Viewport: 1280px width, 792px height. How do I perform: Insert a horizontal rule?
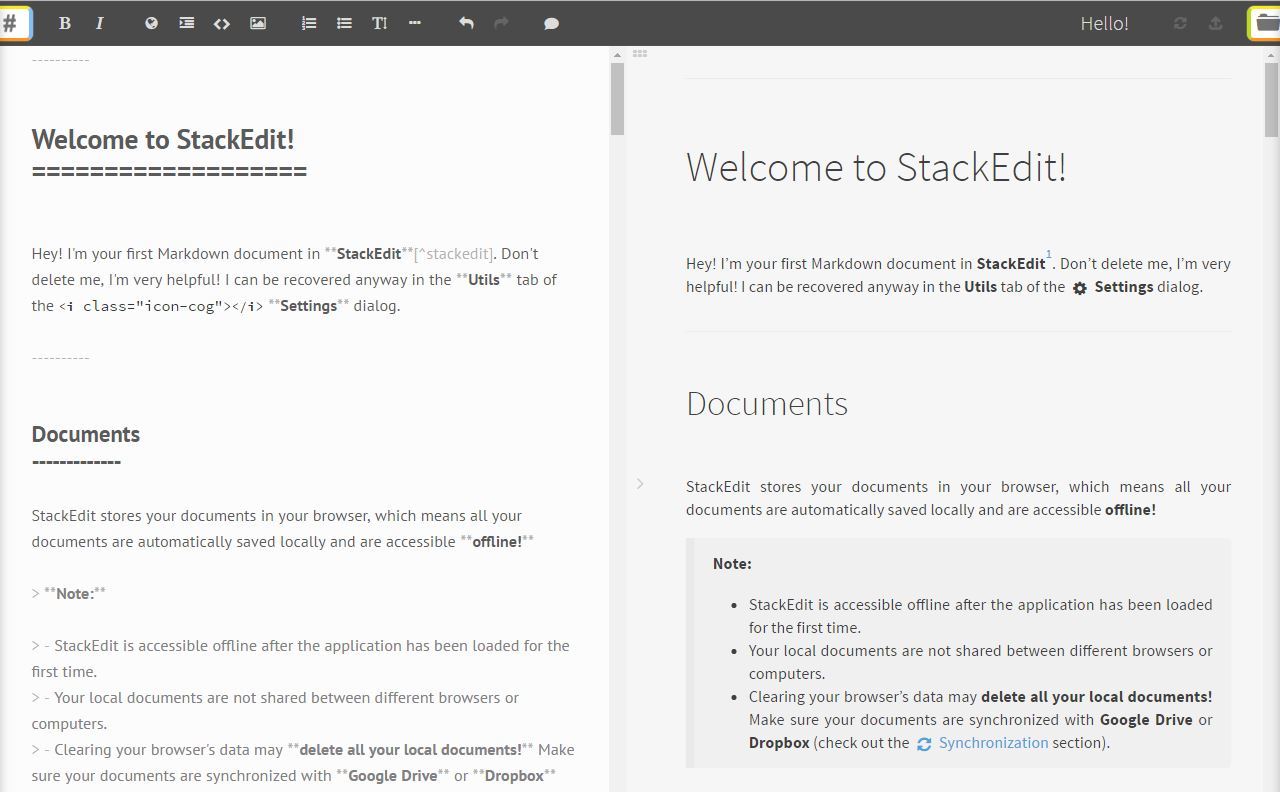(x=415, y=23)
